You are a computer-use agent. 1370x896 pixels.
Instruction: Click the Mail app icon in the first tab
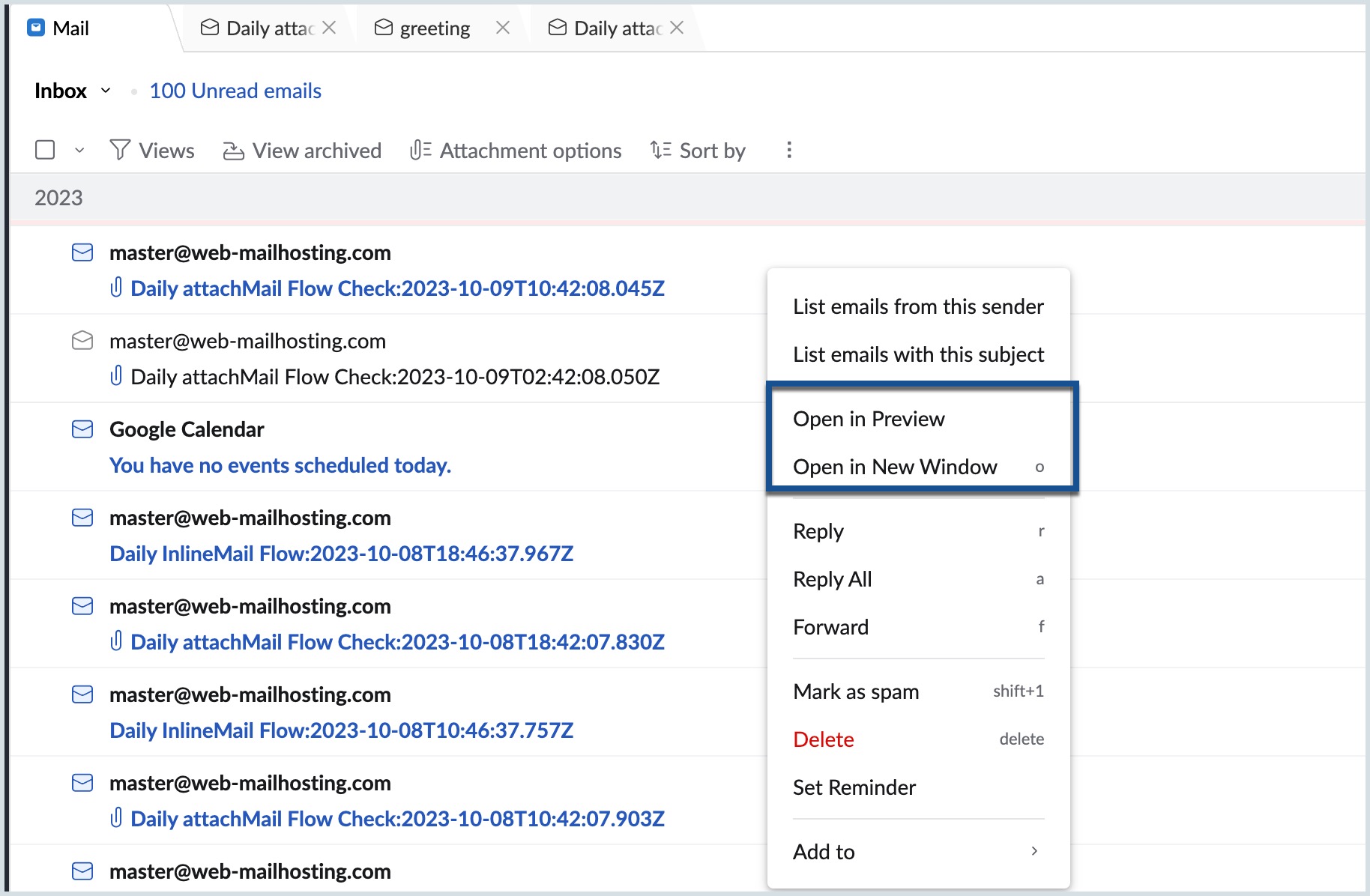[x=36, y=28]
